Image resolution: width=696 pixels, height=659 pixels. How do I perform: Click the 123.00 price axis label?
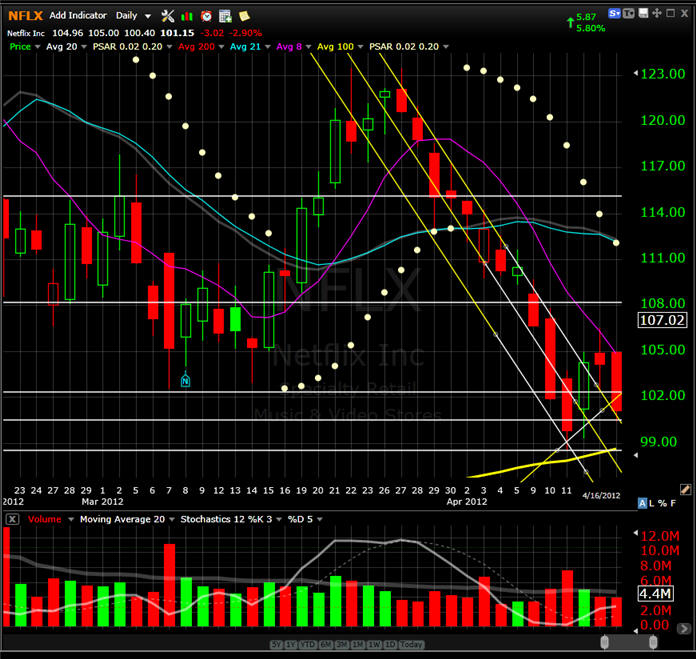pyautogui.click(x=663, y=74)
